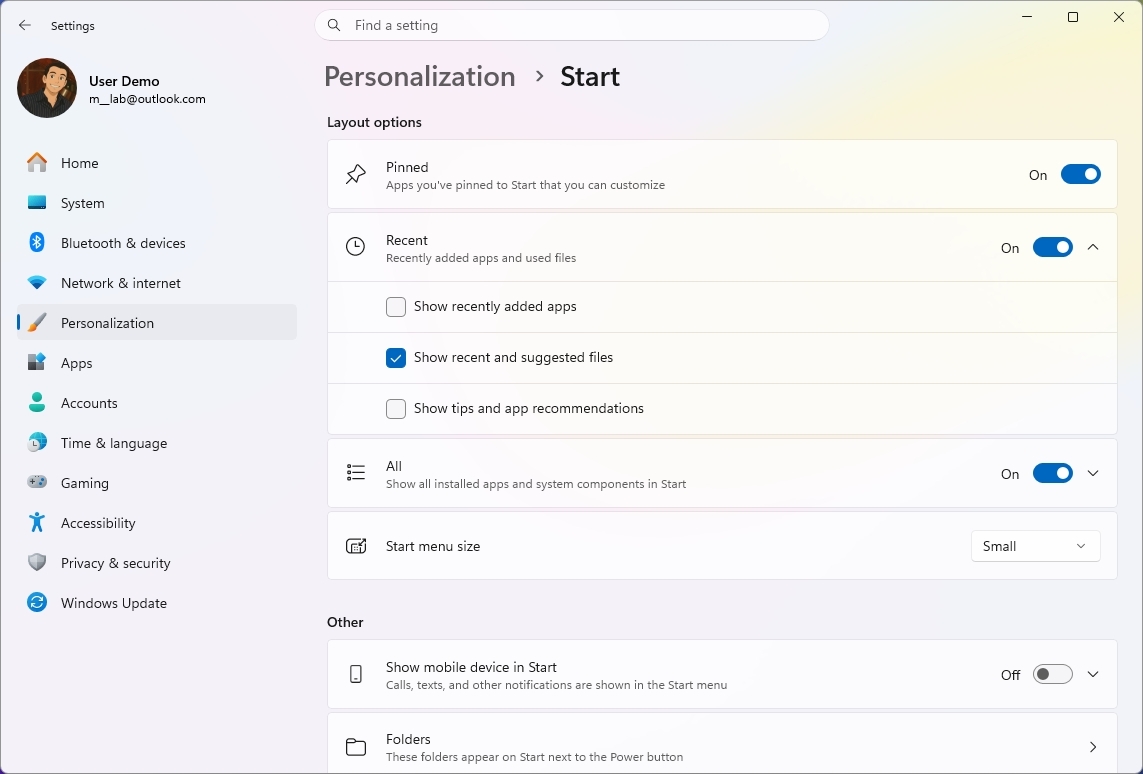The image size is (1143, 774).
Task: Click the folder icon beside Folders
Action: click(356, 747)
